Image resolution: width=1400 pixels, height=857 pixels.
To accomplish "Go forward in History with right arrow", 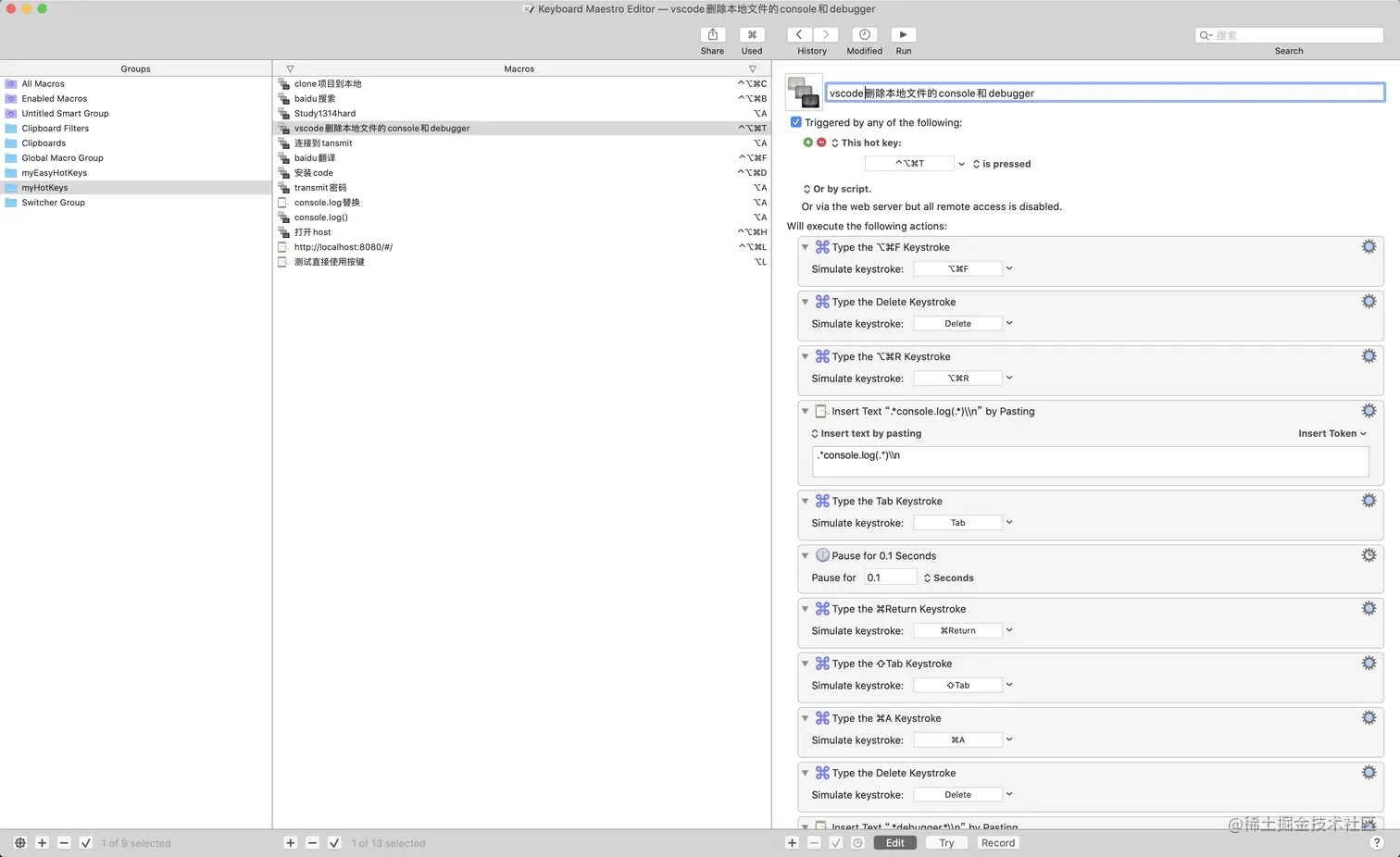I will [x=826, y=34].
